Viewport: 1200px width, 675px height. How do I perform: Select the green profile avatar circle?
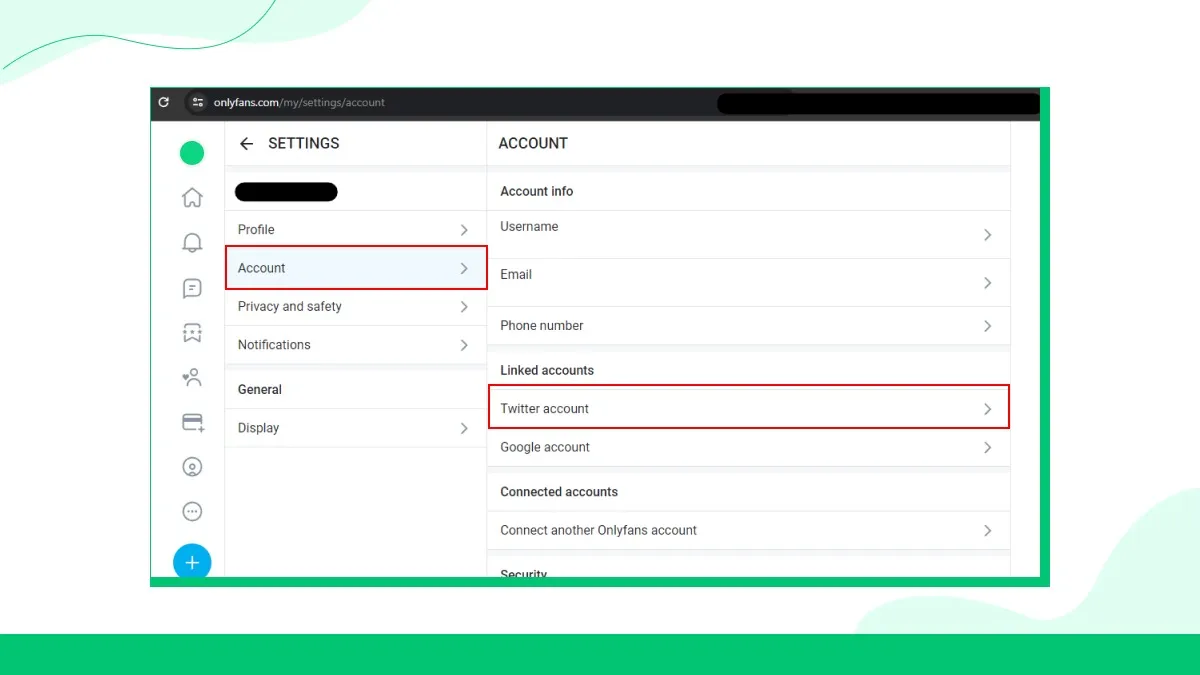[x=192, y=152]
